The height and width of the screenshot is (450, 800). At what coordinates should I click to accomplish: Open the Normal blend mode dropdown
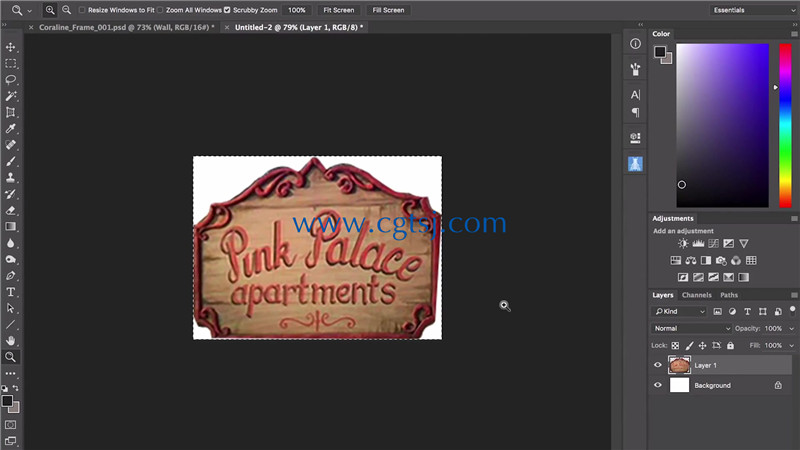coord(691,329)
